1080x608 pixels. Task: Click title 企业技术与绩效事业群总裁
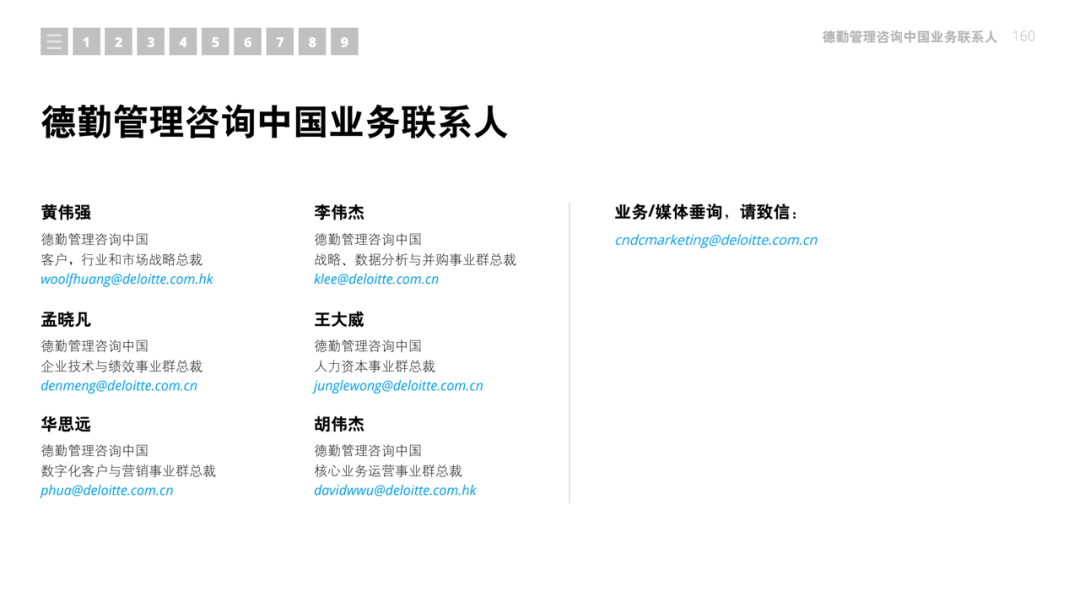pyautogui.click(x=121, y=366)
